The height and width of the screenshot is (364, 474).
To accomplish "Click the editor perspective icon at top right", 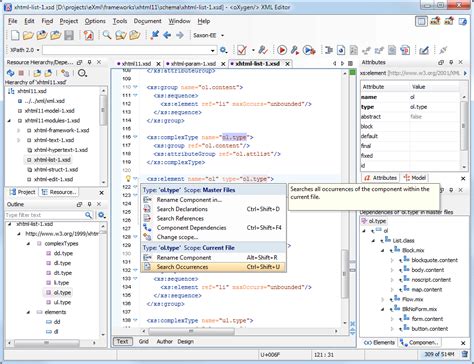I will click(x=422, y=21).
